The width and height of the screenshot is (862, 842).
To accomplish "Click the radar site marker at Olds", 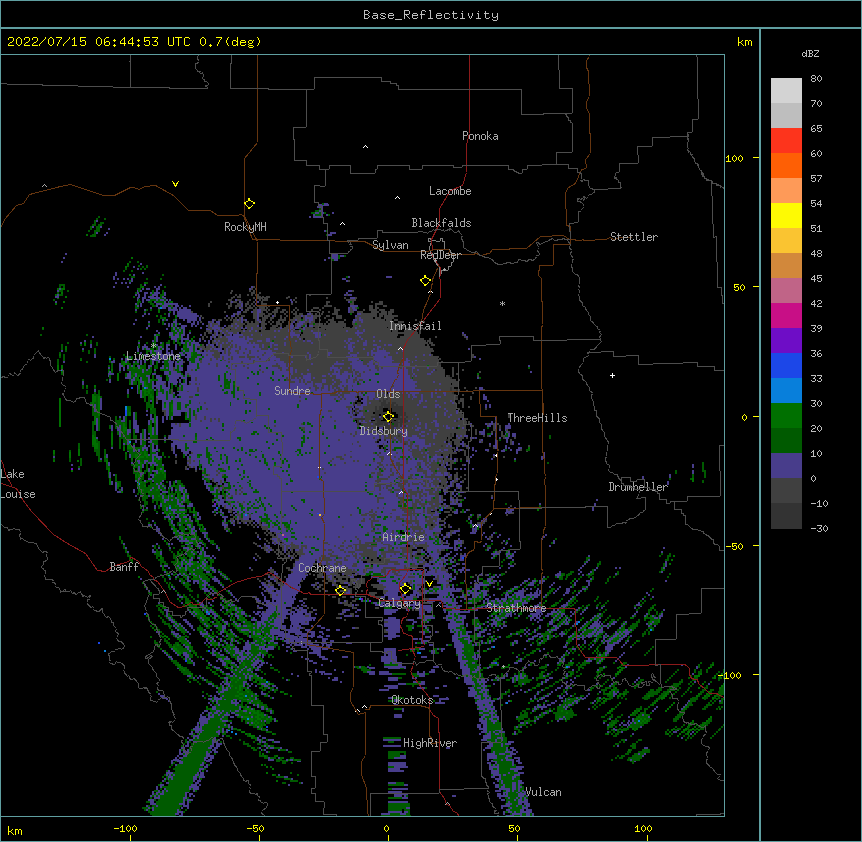I will (388, 416).
